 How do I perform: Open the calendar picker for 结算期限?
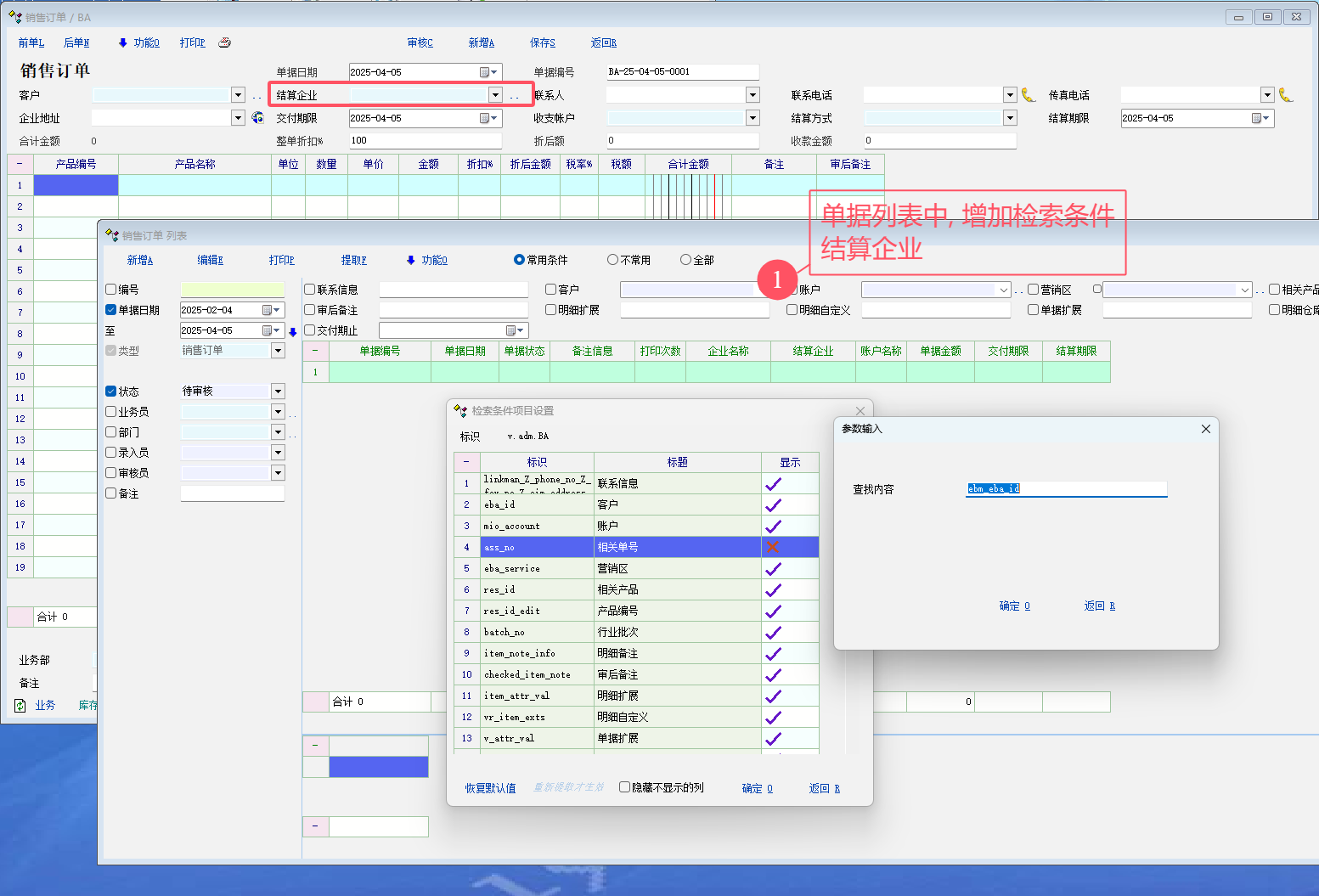pyautogui.click(x=1259, y=118)
